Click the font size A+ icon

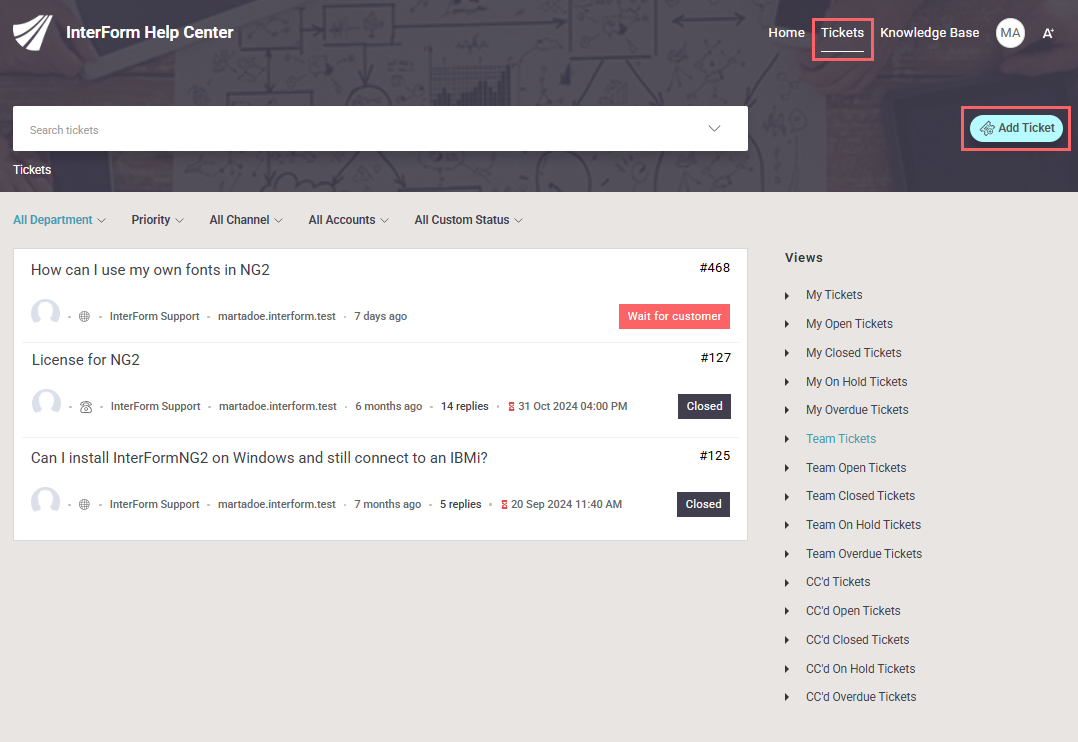click(x=1048, y=33)
